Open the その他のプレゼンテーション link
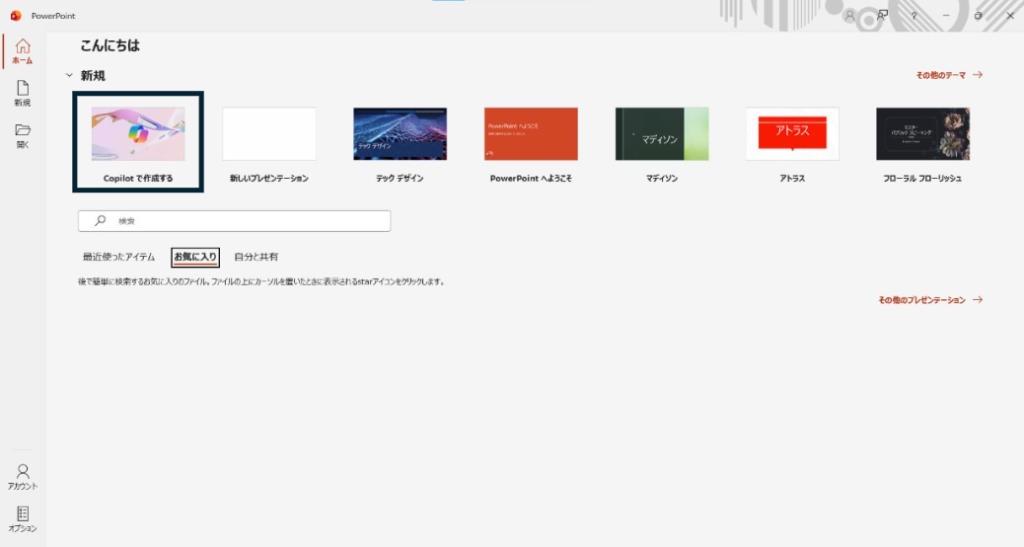Viewport: 1024px width, 547px height. click(930, 300)
